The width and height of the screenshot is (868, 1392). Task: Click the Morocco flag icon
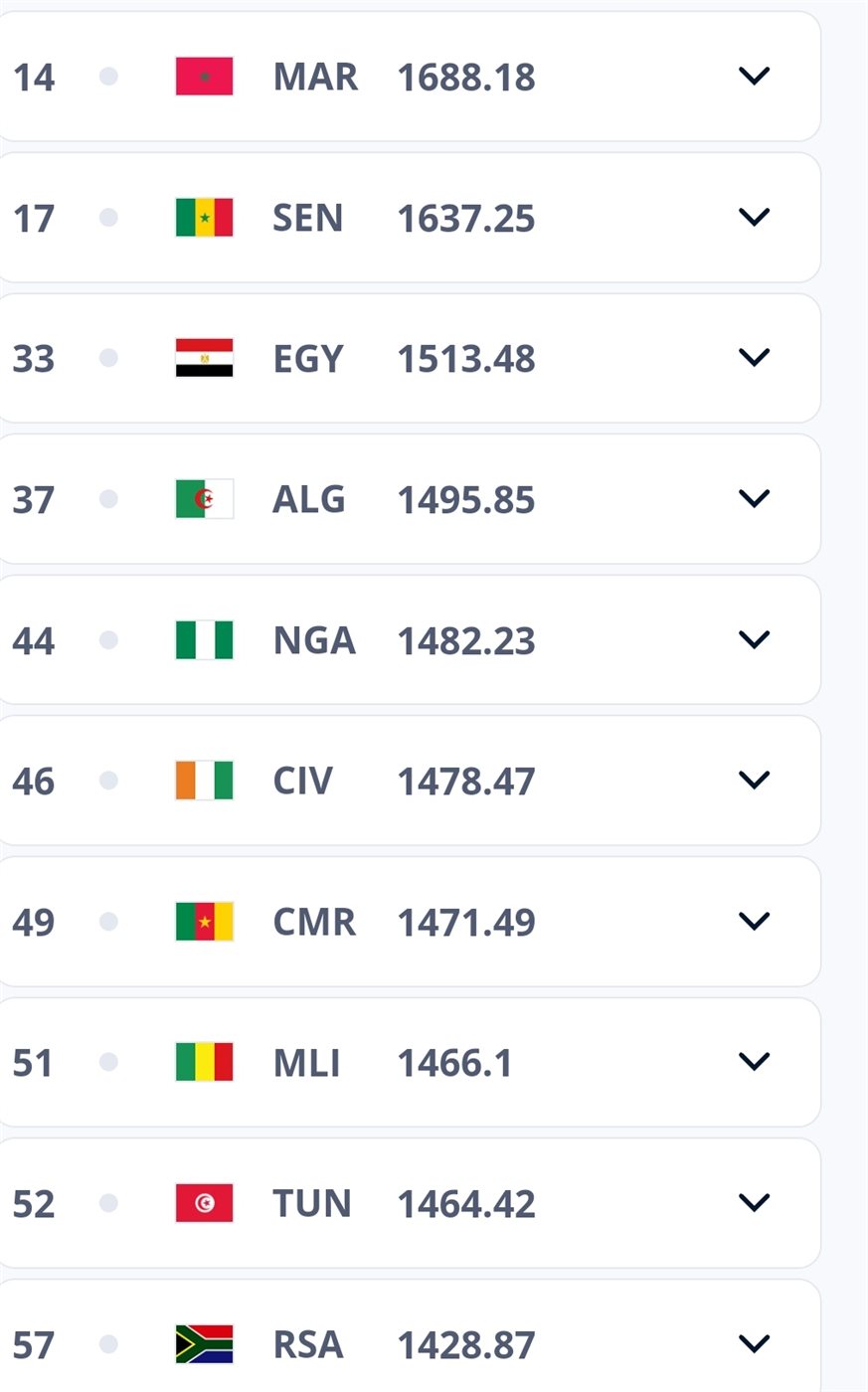tap(204, 77)
